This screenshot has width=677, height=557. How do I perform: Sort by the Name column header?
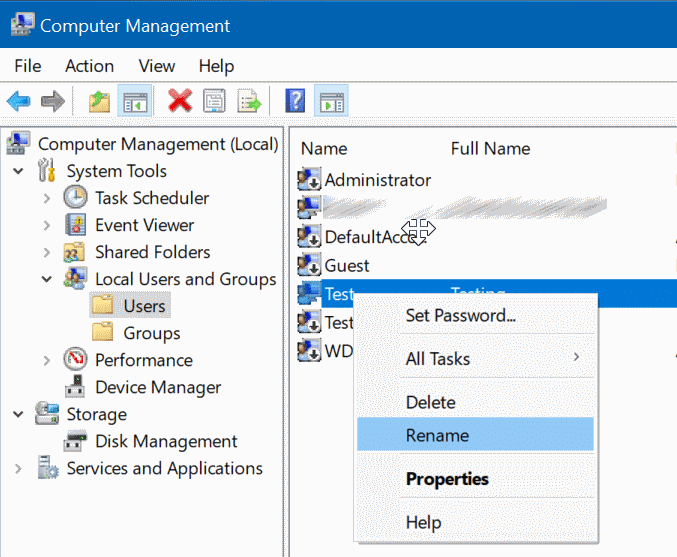[324, 149]
